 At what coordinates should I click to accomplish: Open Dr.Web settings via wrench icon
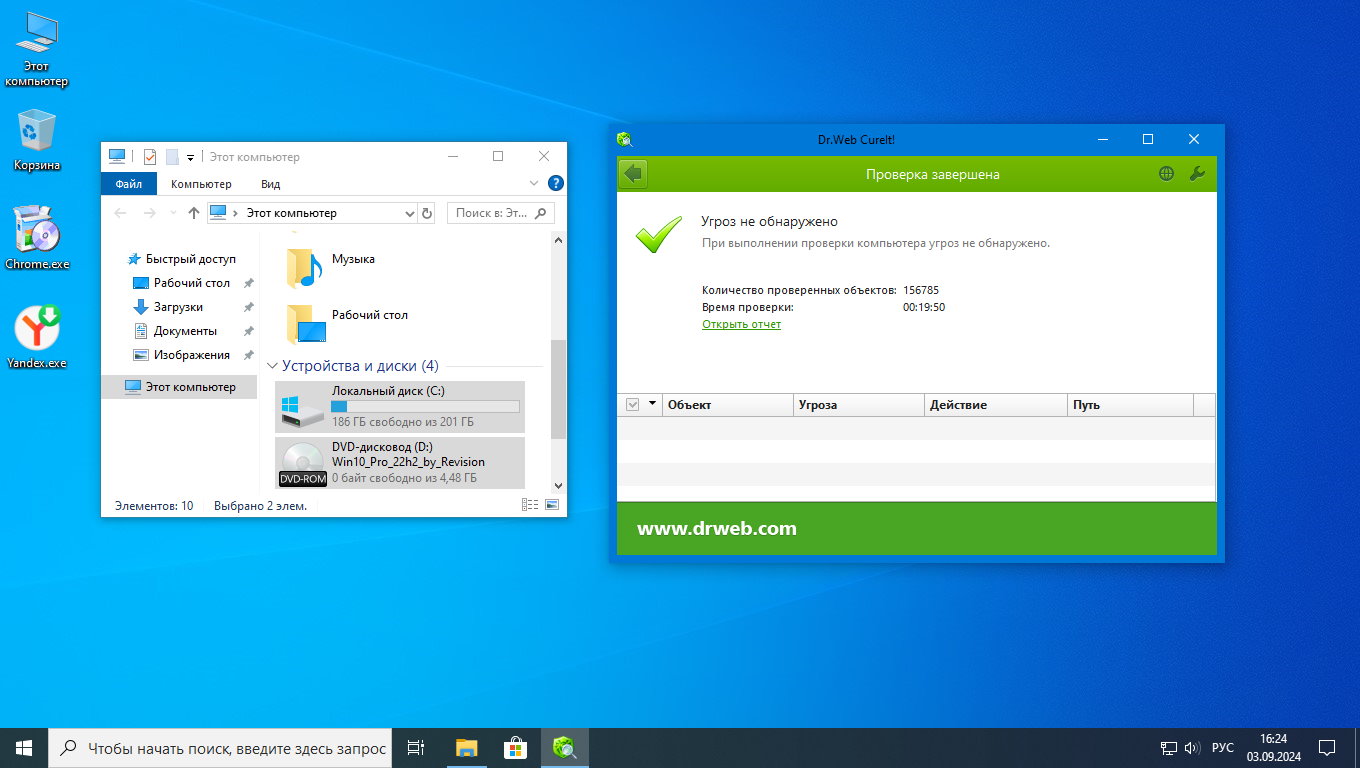click(x=1197, y=174)
